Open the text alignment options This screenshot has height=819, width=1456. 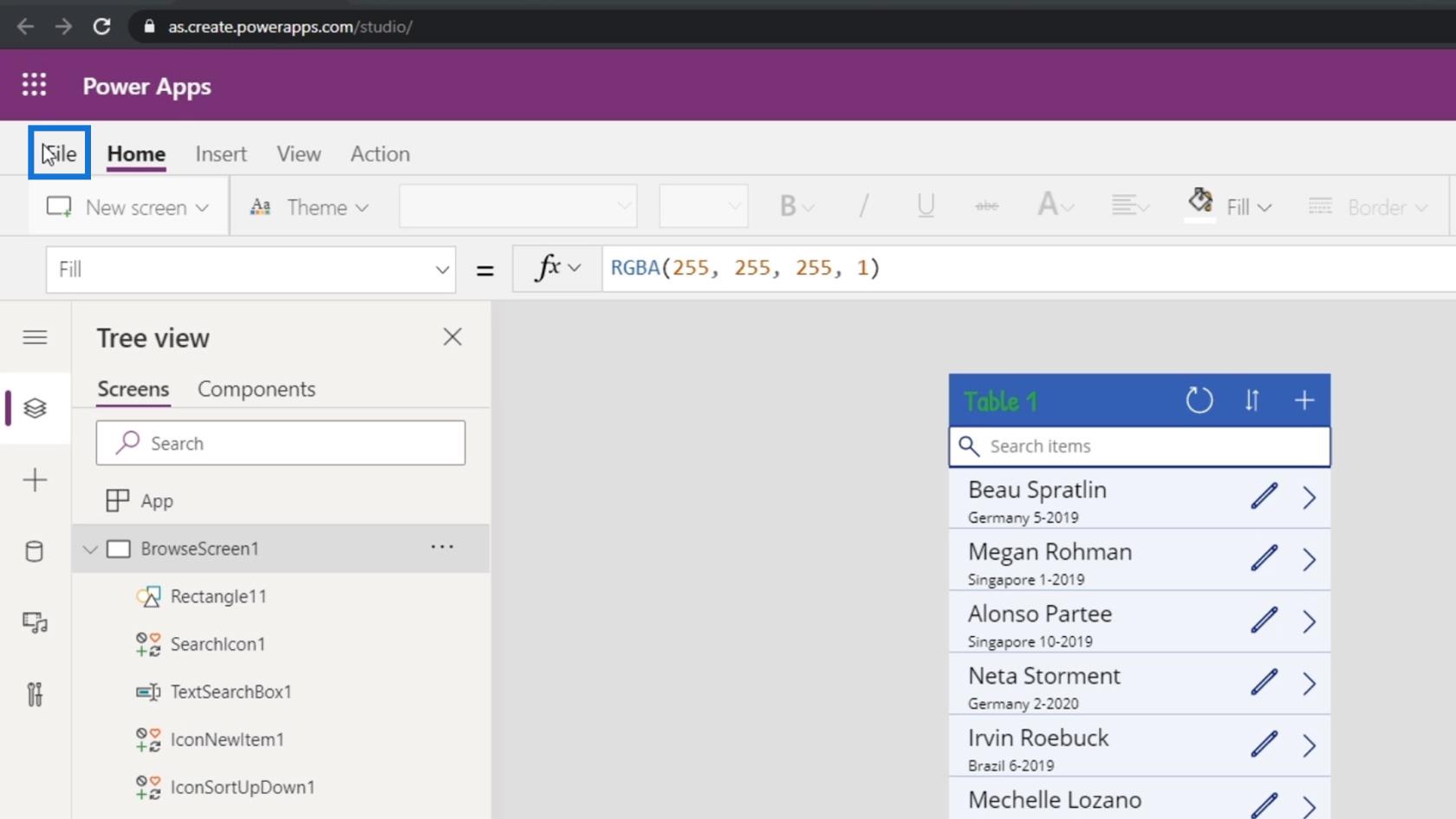(x=1130, y=206)
